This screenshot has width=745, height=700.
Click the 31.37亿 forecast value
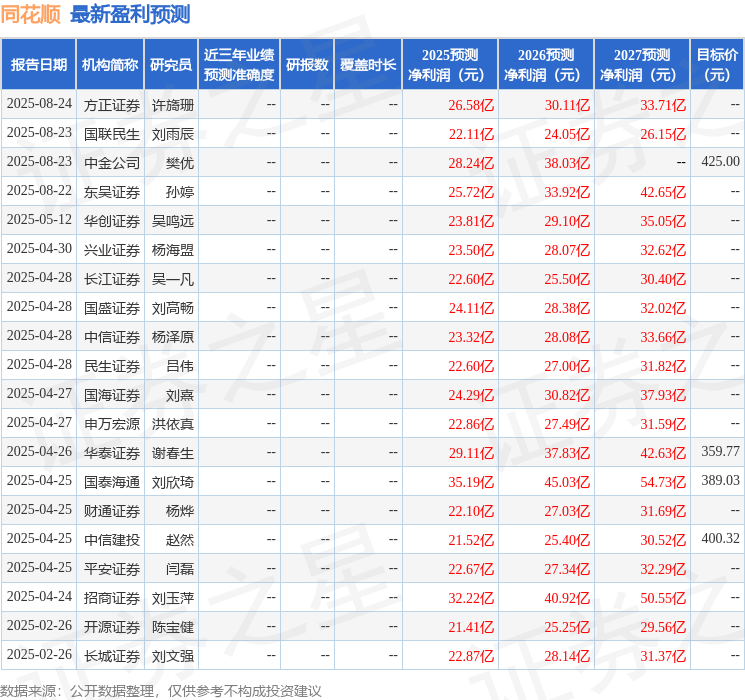click(x=663, y=656)
